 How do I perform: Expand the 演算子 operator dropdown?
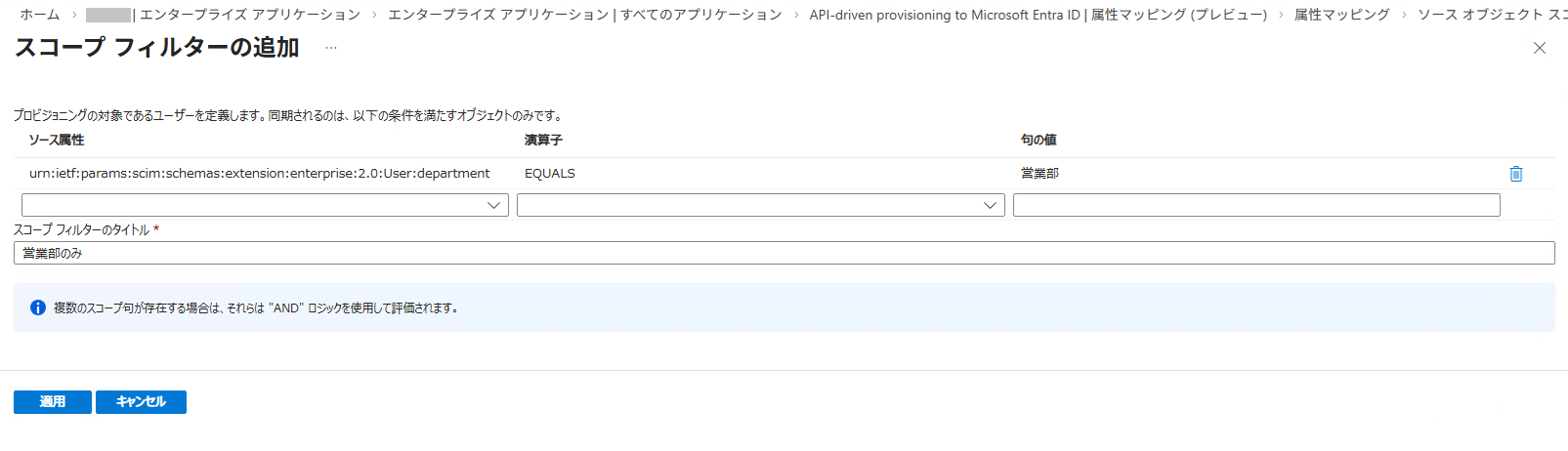[760, 205]
